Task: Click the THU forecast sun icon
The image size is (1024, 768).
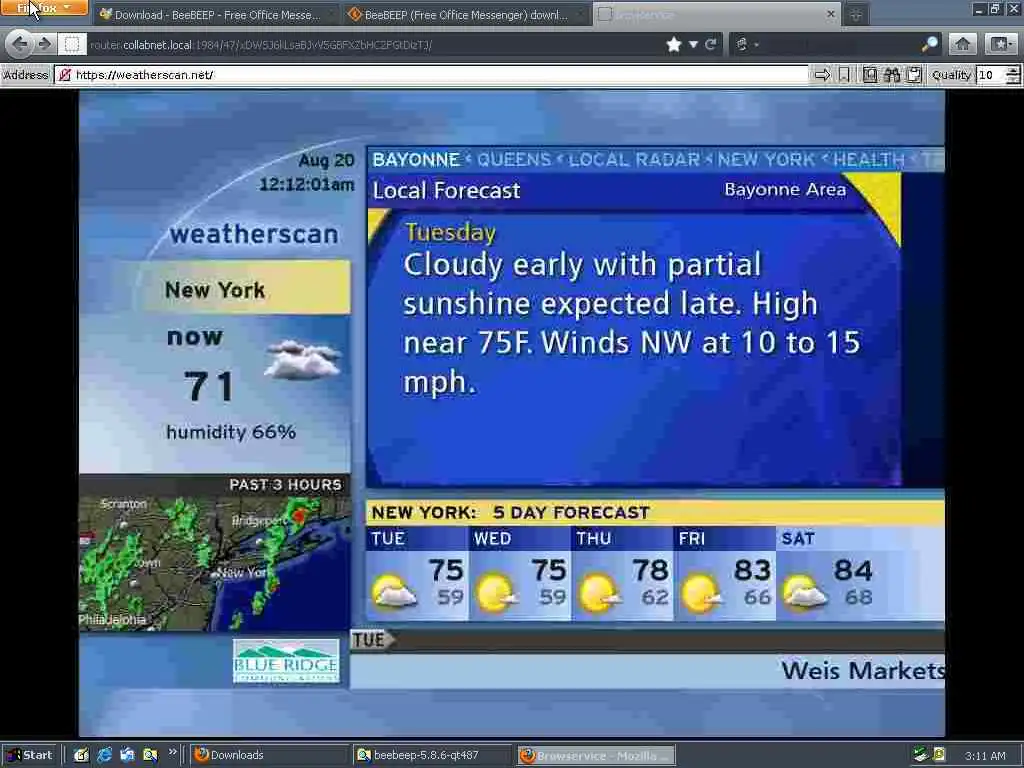Action: (x=600, y=592)
